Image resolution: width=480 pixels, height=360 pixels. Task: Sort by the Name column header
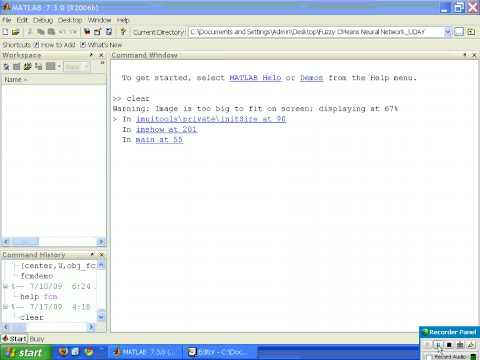point(53,79)
